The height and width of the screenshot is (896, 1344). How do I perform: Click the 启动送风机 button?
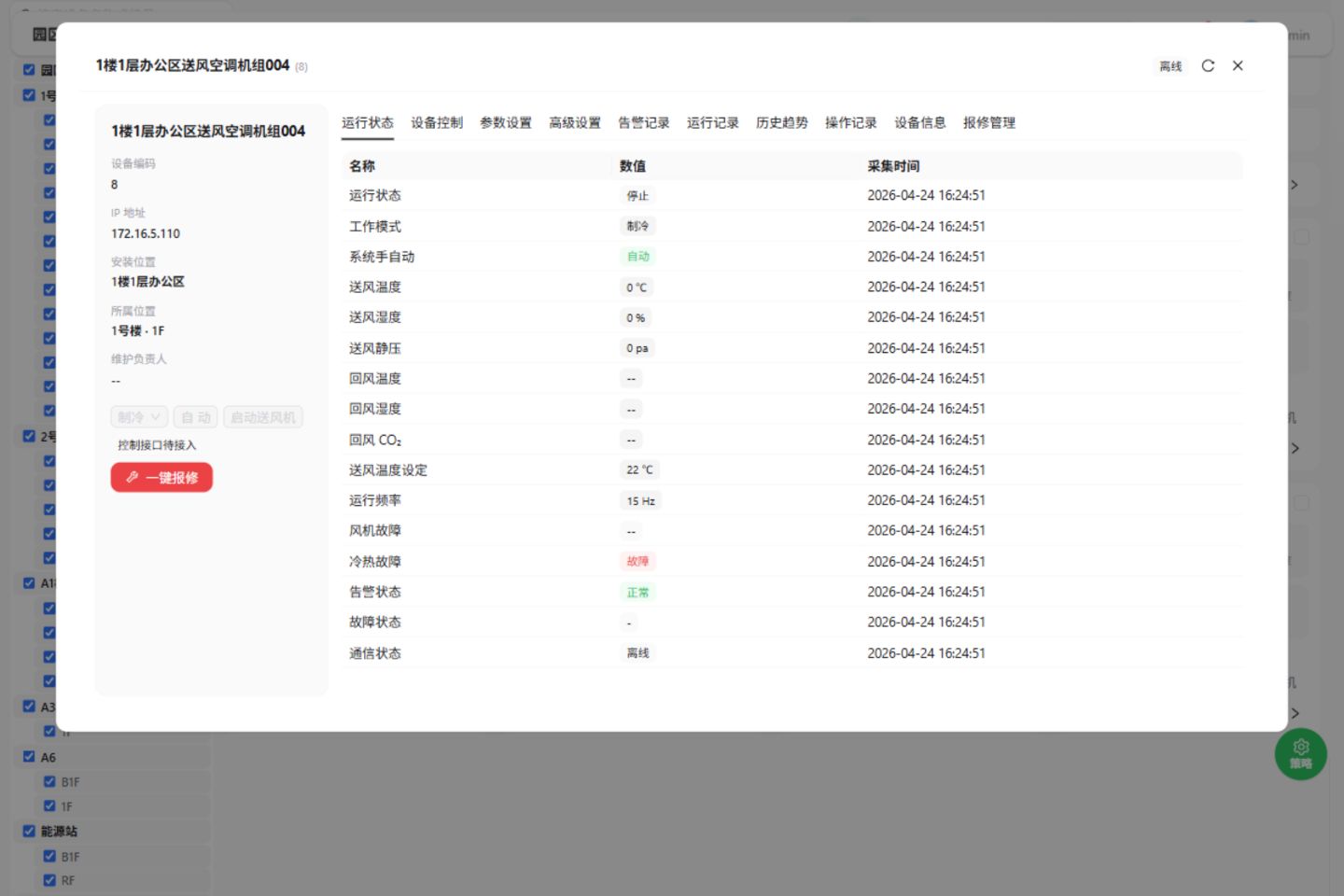263,417
